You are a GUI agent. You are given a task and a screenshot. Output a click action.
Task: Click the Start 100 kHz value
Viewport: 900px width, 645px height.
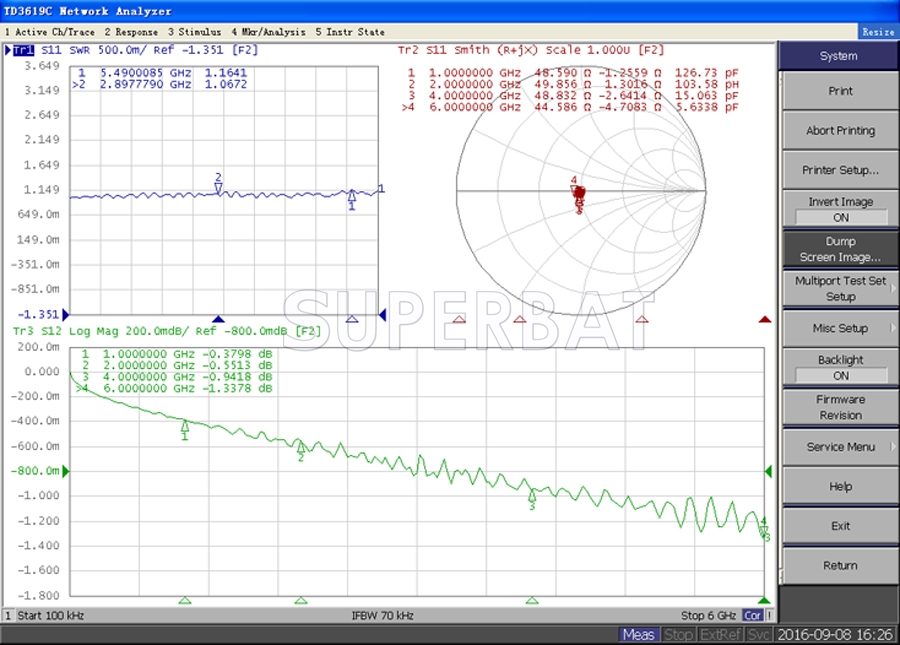(51, 616)
